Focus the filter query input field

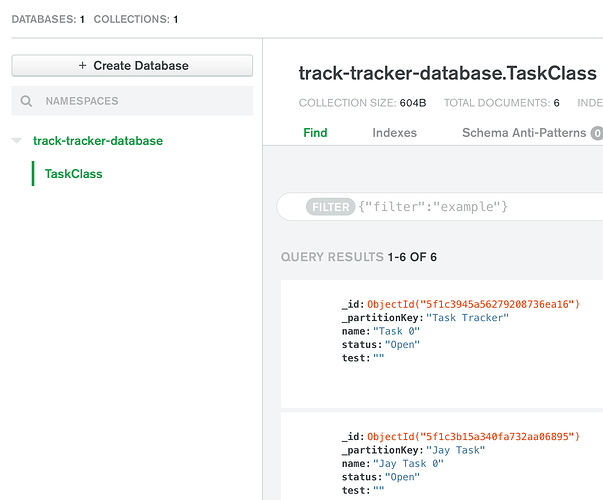click(x=470, y=207)
